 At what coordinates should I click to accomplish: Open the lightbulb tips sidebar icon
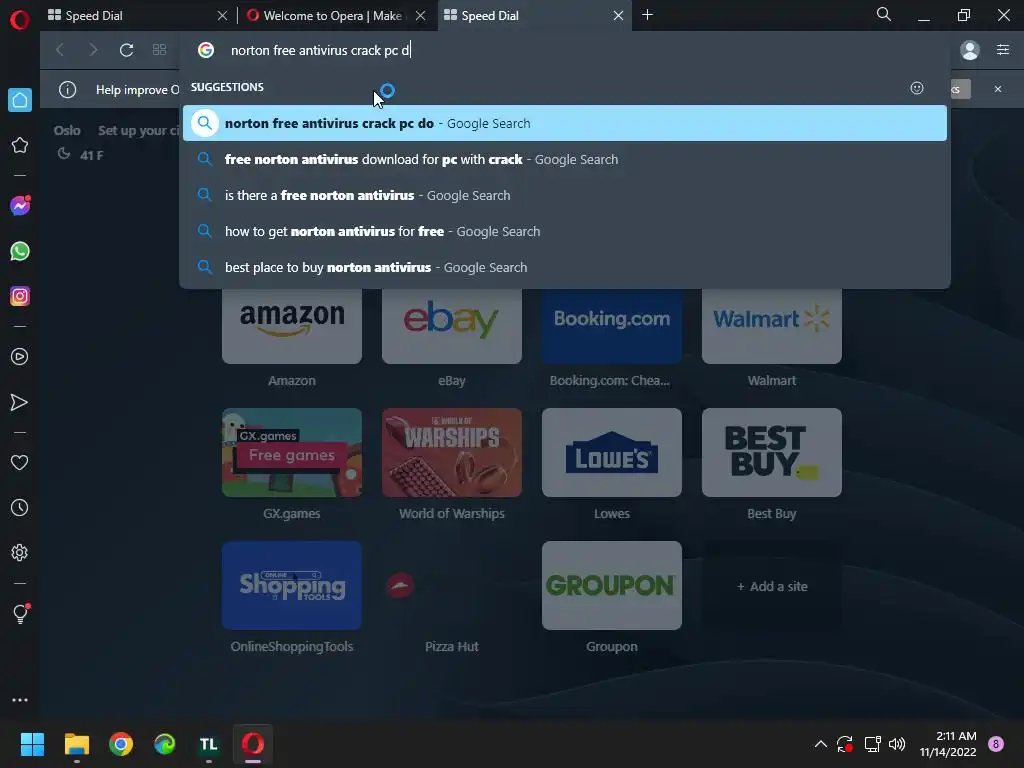(20, 613)
